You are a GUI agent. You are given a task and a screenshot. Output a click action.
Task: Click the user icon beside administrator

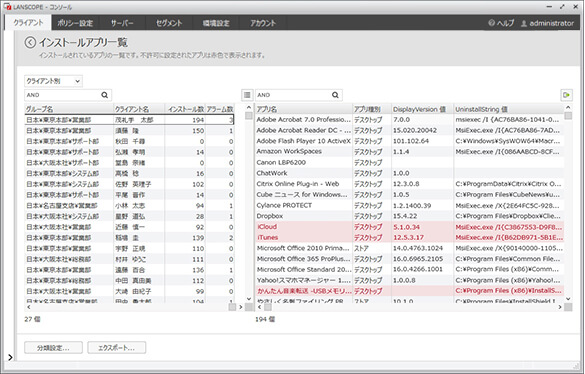(x=524, y=24)
